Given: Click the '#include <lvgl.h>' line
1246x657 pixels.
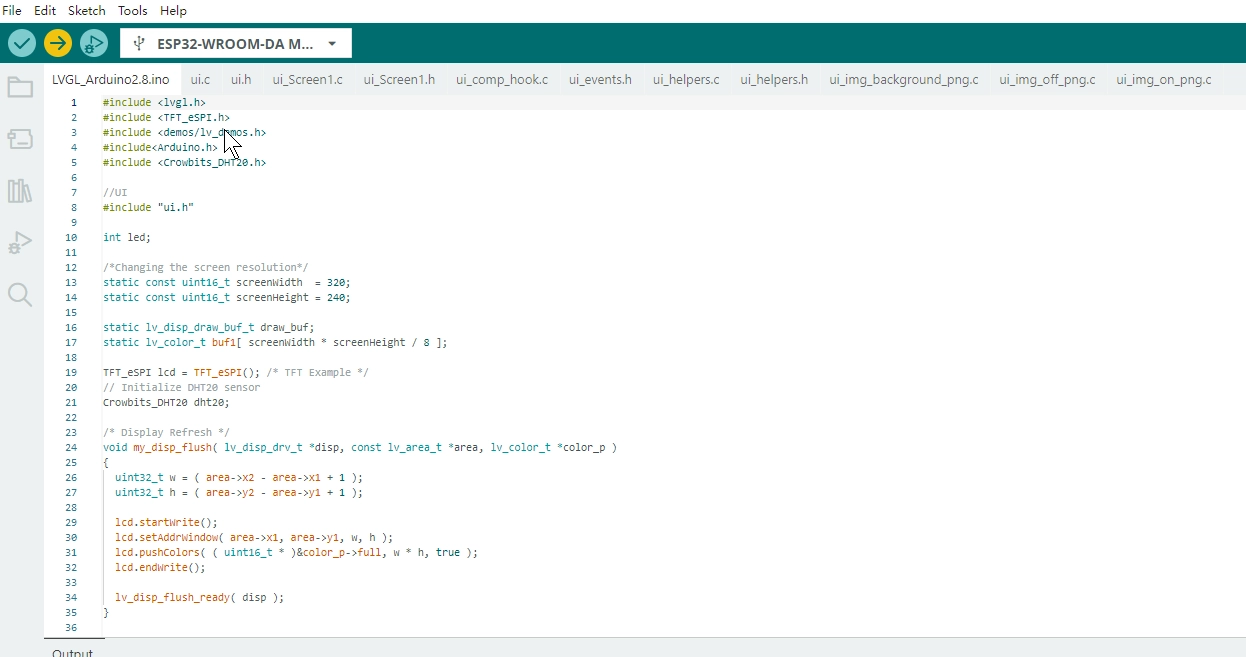Looking at the screenshot, I should (x=154, y=102).
